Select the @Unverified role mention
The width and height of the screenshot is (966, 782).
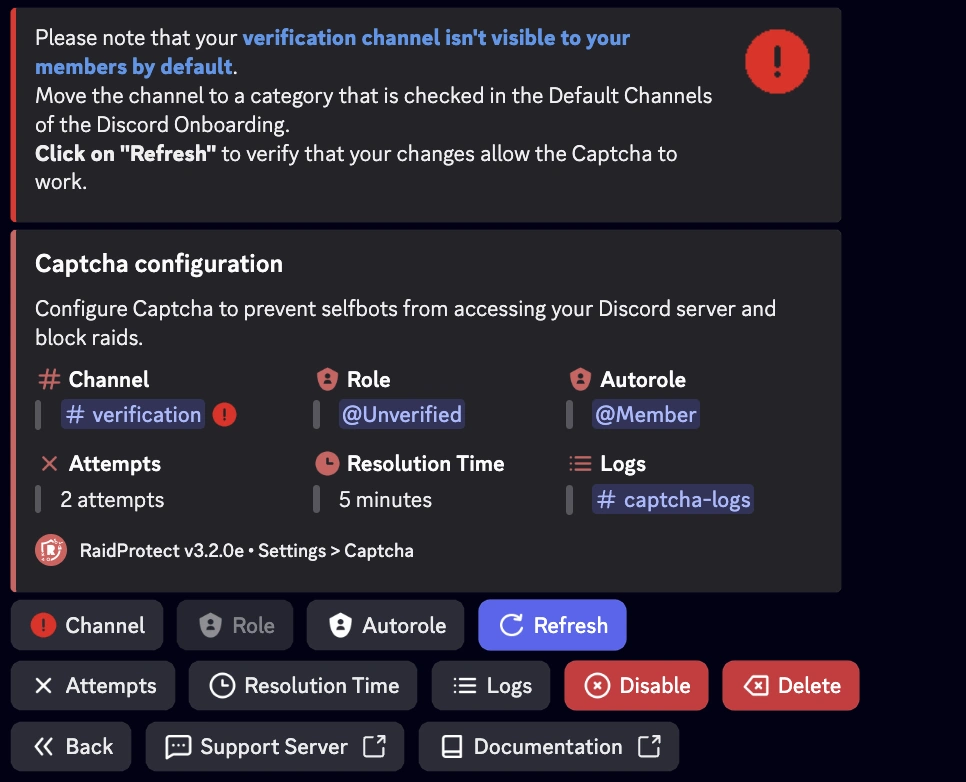click(402, 414)
